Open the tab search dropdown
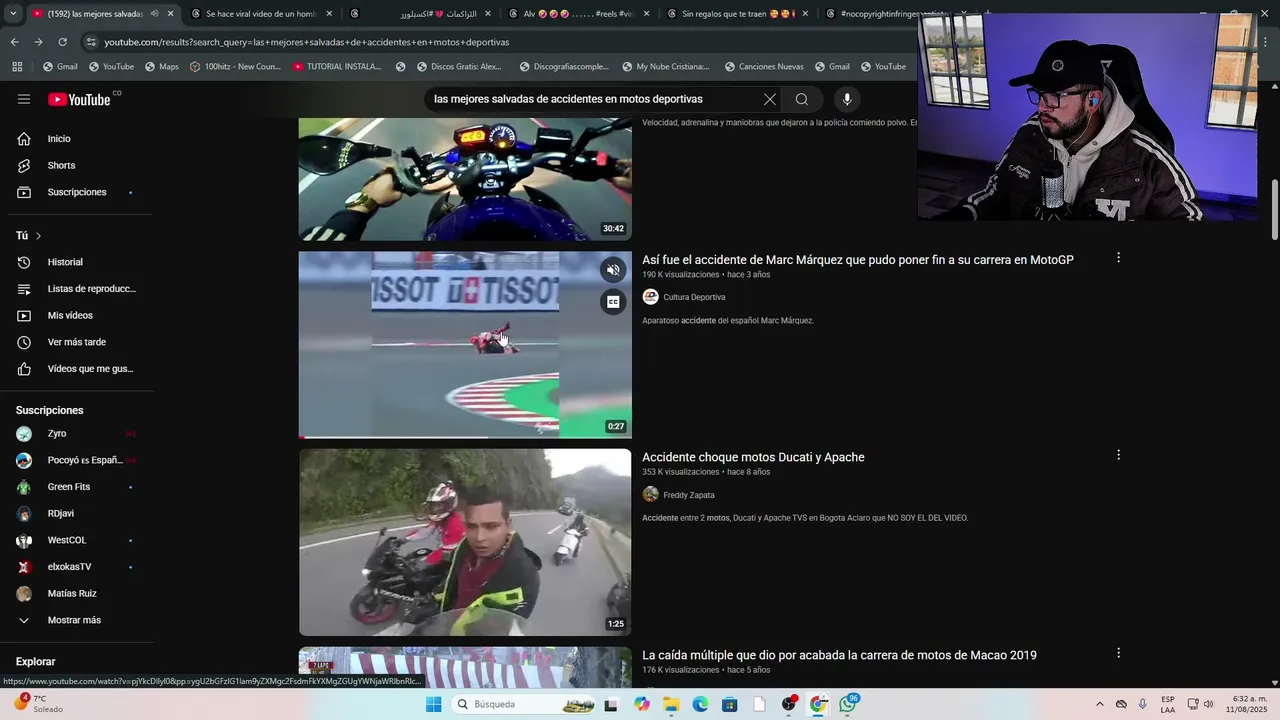The width and height of the screenshot is (1280, 720). (13, 14)
